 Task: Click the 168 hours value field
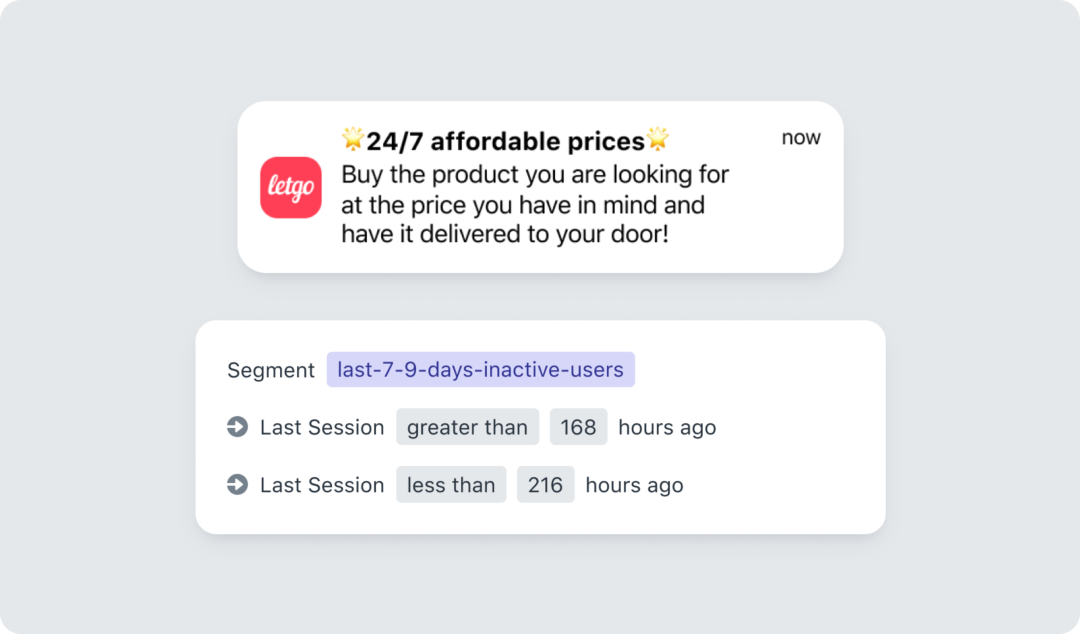578,427
